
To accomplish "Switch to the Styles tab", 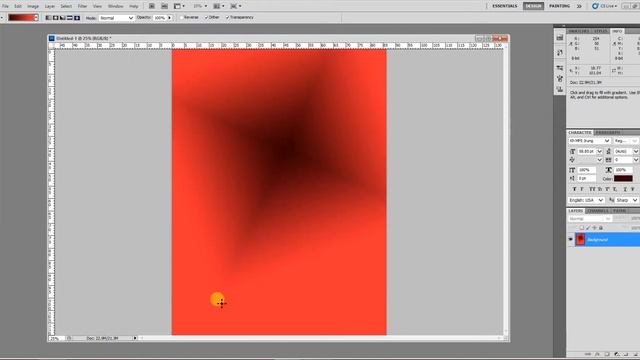I will 600,31.
